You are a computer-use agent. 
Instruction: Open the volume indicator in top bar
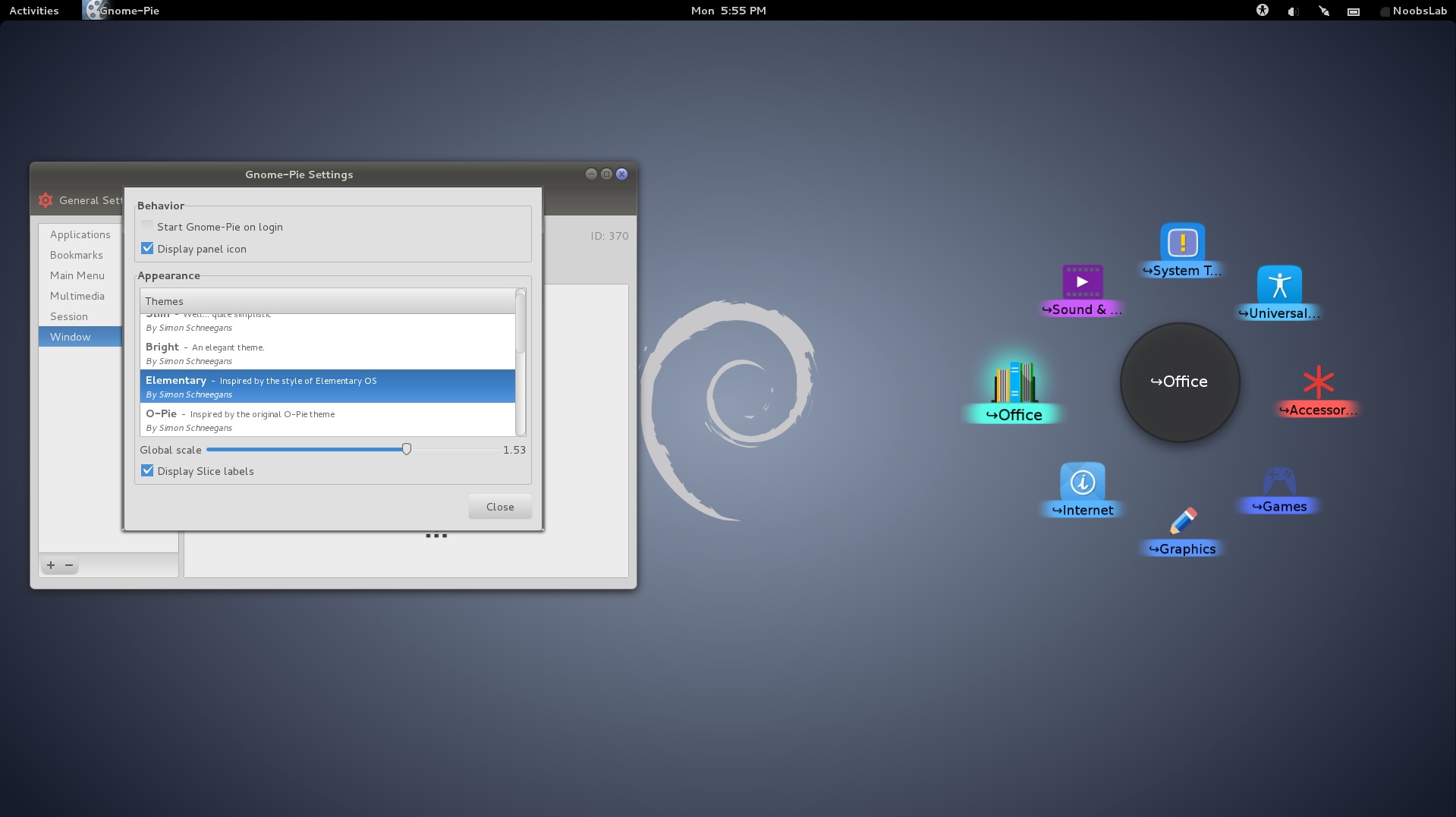[x=1293, y=11]
